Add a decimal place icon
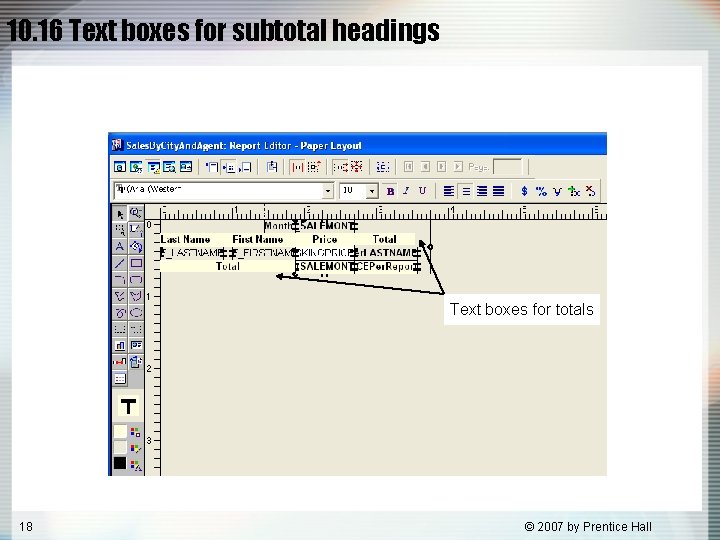This screenshot has width=720, height=540. (574, 191)
